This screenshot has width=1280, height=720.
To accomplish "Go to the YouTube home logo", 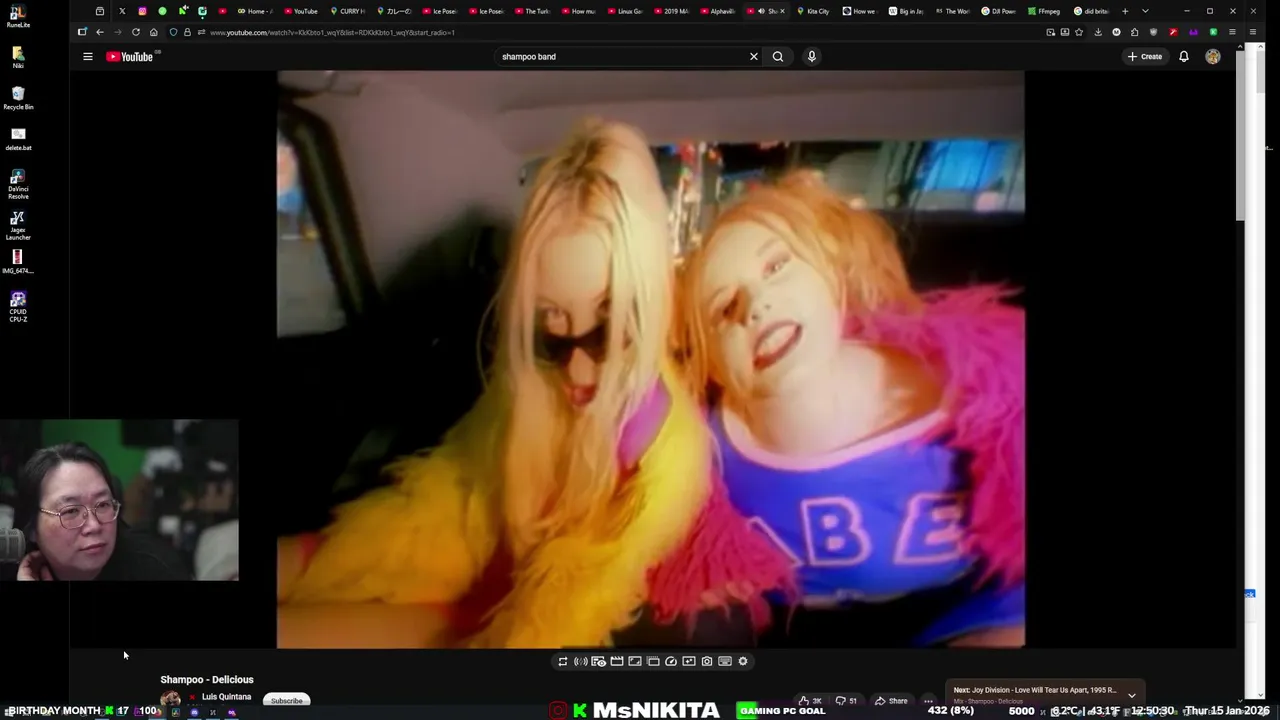I will (130, 57).
